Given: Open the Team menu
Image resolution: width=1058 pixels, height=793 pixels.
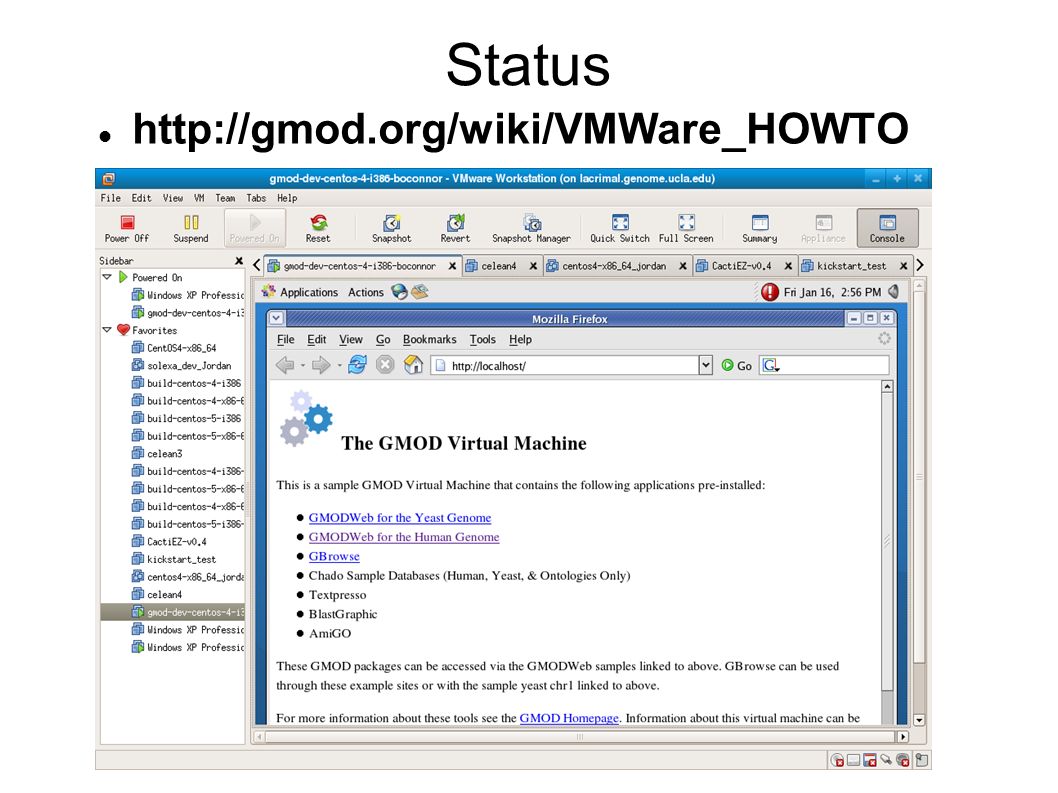Looking at the screenshot, I should point(225,198).
